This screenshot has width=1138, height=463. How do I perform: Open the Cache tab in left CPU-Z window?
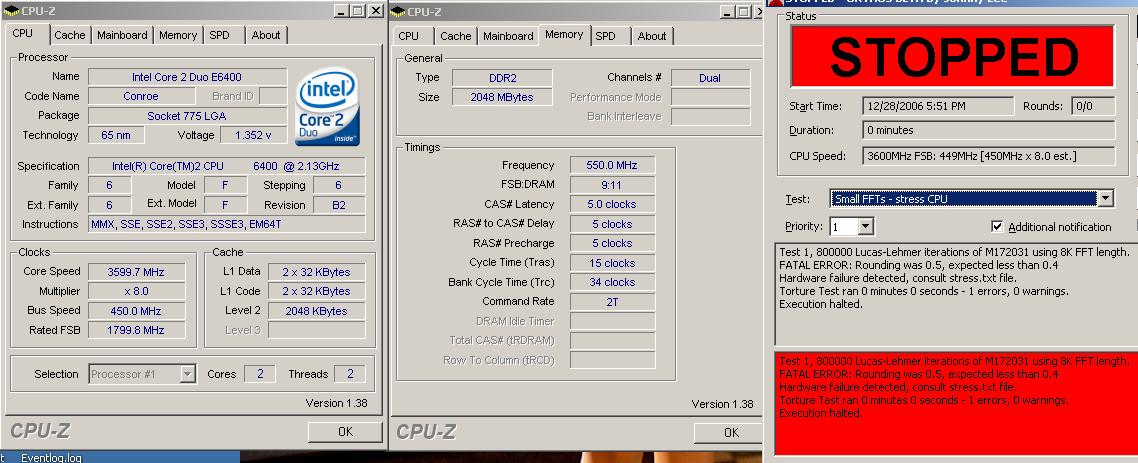(x=70, y=35)
